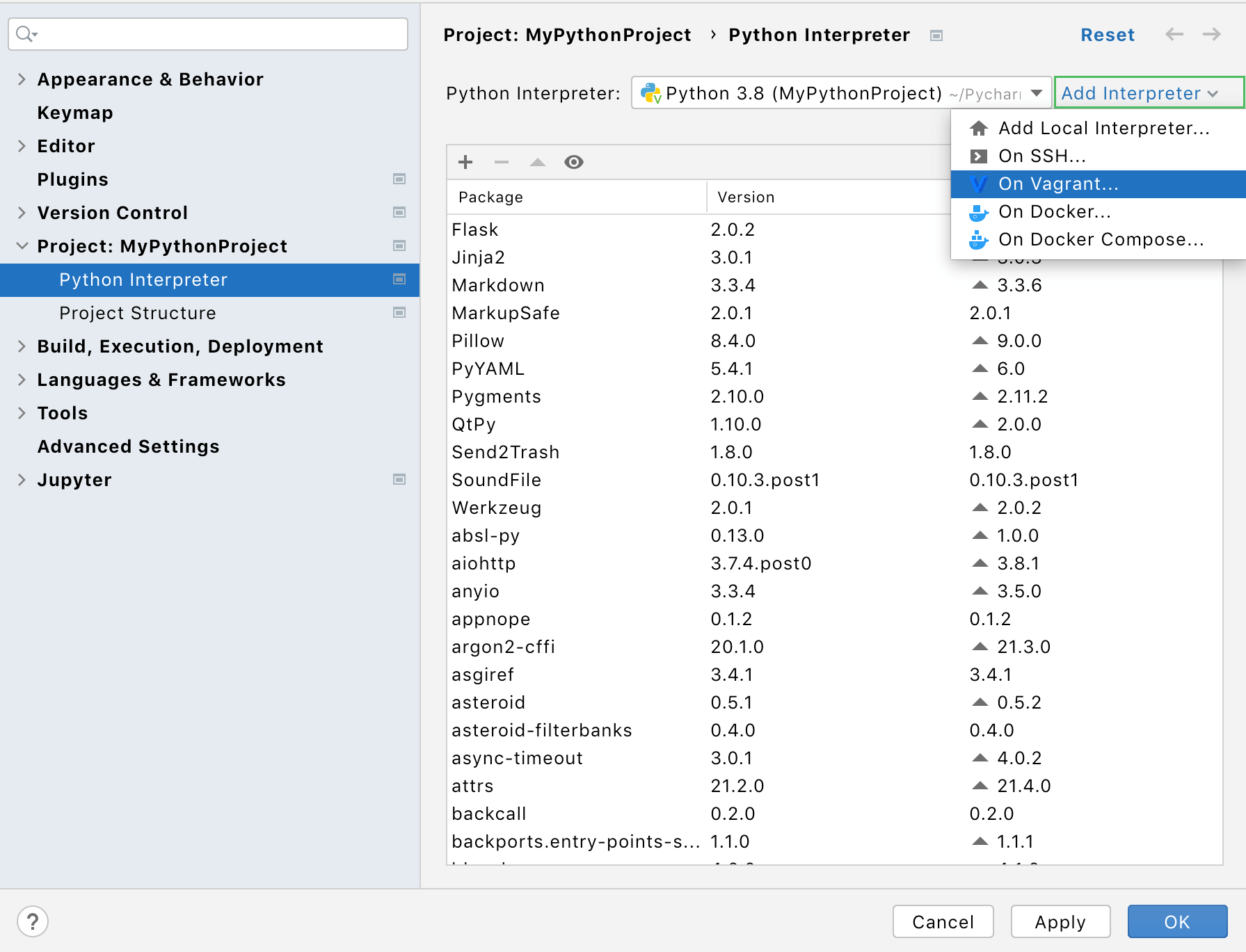Open Keymap settings
The width and height of the screenshot is (1246, 952).
coord(75,113)
